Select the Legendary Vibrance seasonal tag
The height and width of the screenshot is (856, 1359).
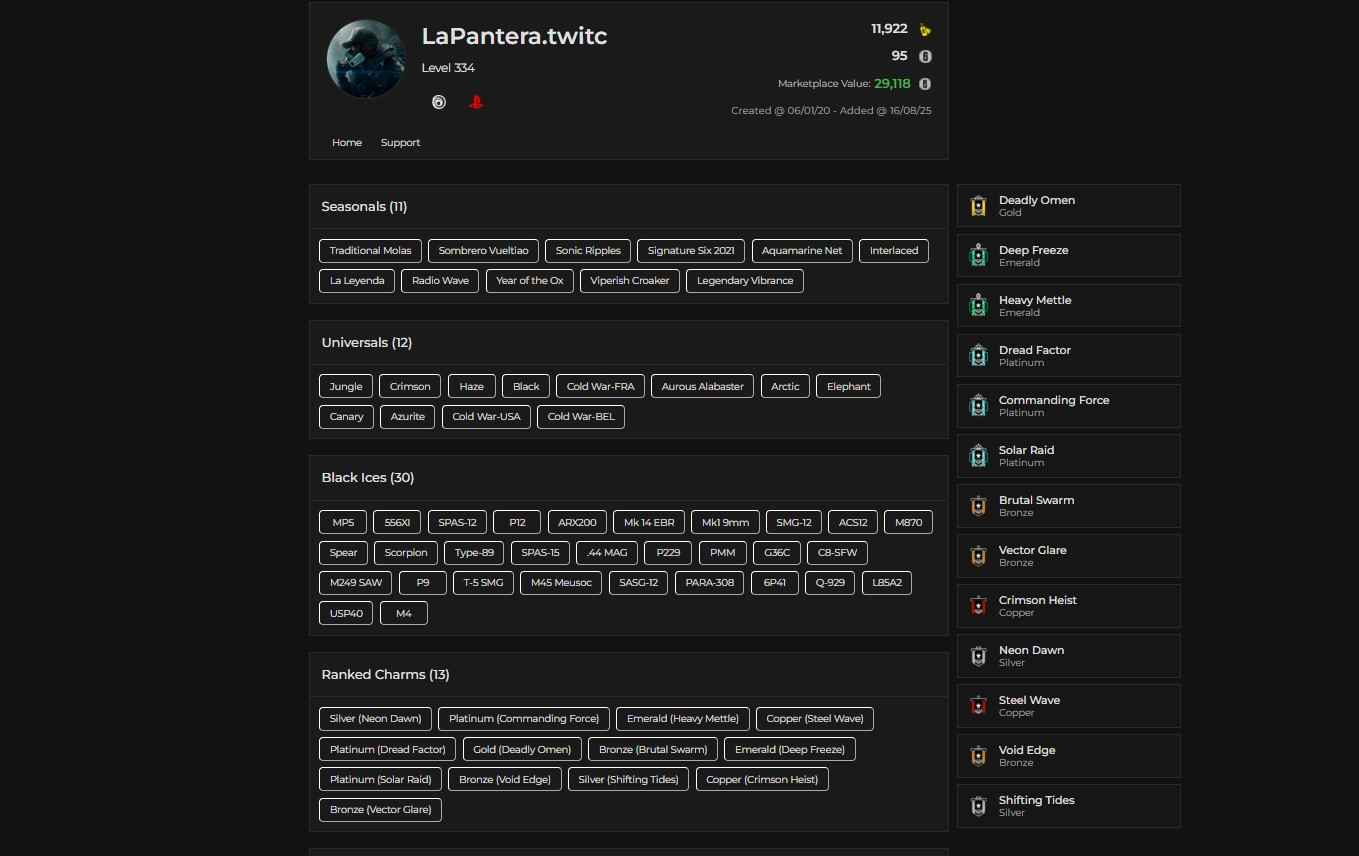pyautogui.click(x=744, y=281)
